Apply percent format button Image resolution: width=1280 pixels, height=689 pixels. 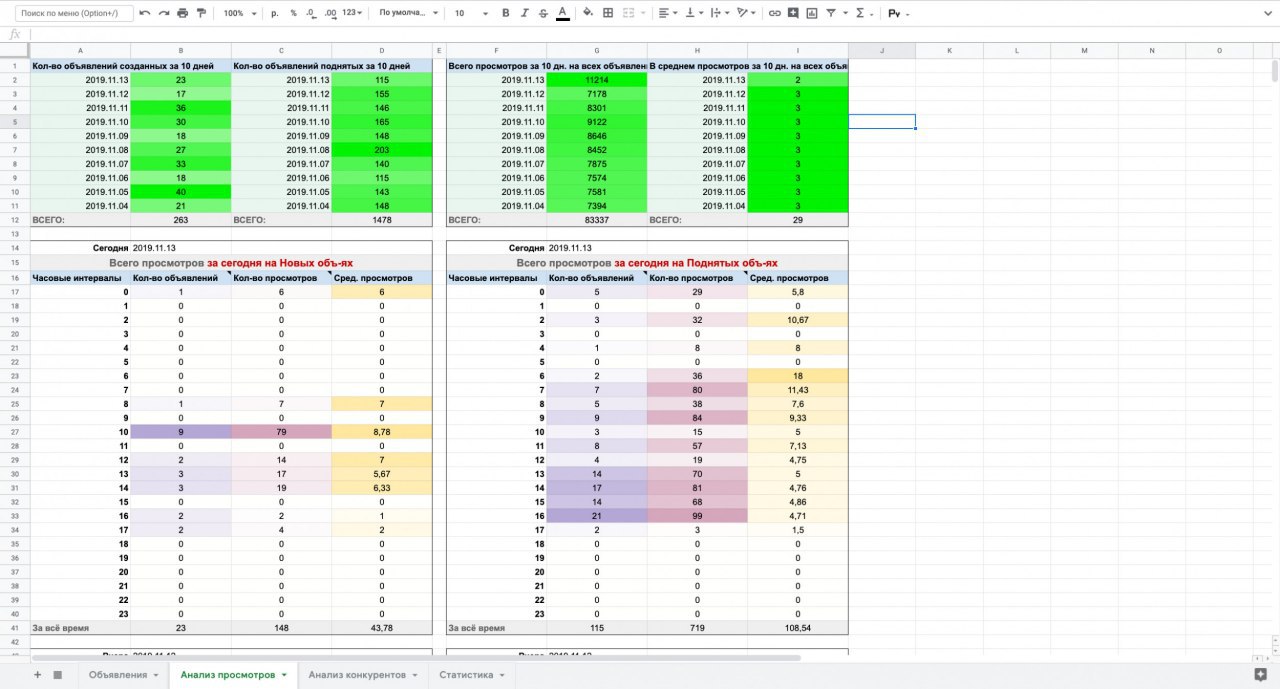point(293,14)
